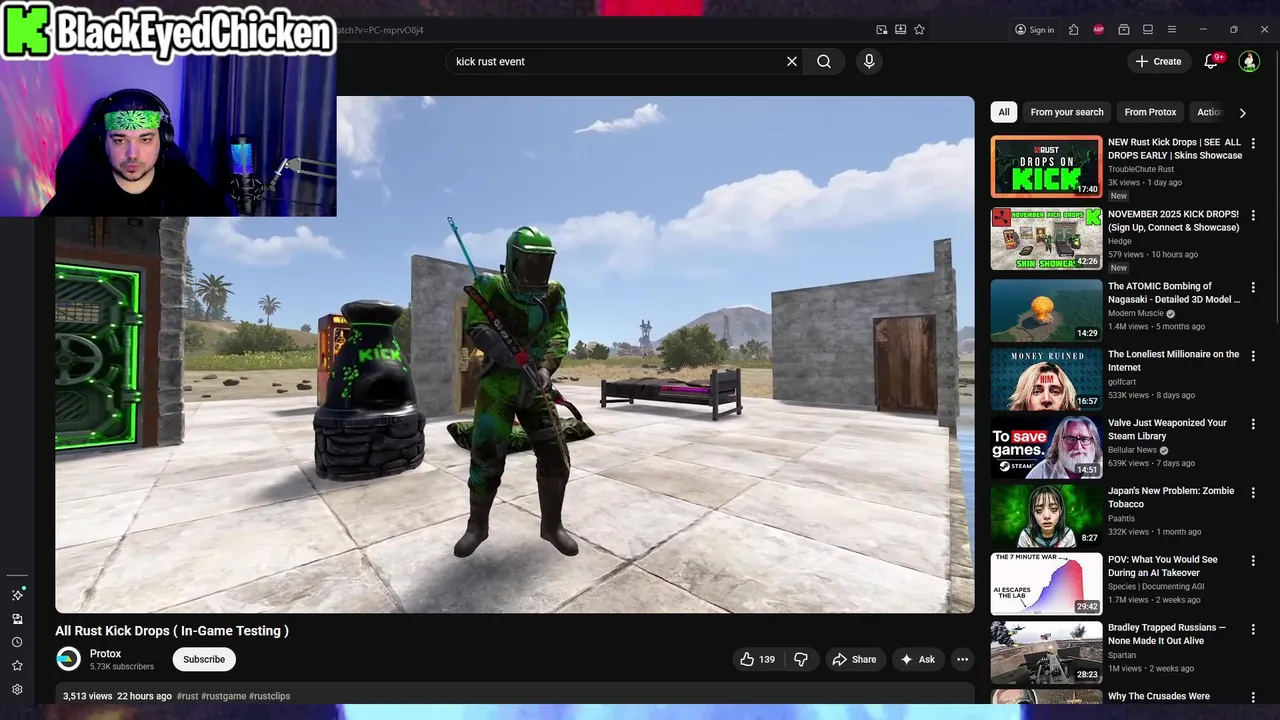Open the sparkle AI sidebar icon
The width and height of the screenshot is (1280, 720).
[17, 595]
